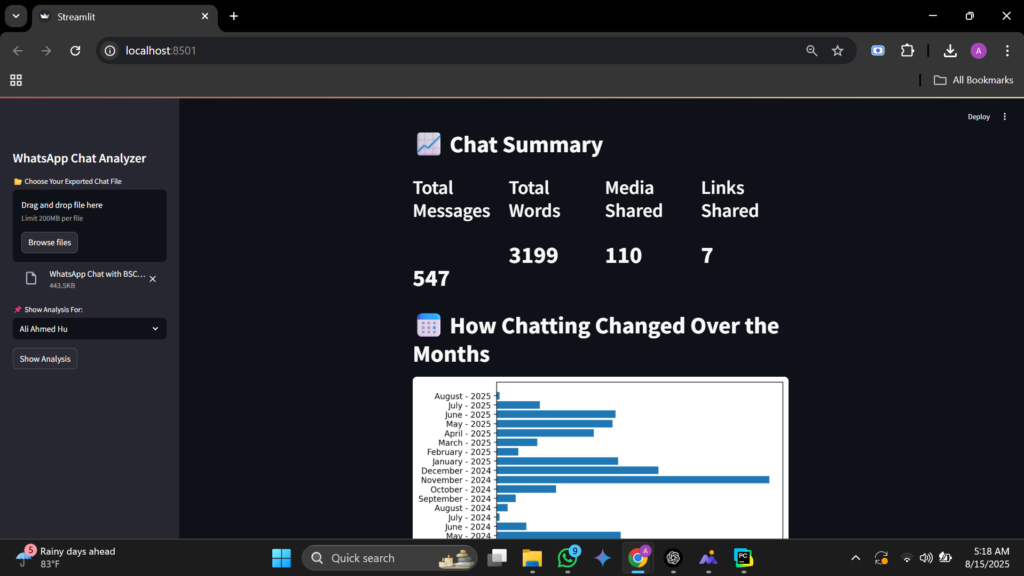Open Wi-Fi network settings in tray
Image resolution: width=1024 pixels, height=576 pixels.
pyautogui.click(x=906, y=558)
